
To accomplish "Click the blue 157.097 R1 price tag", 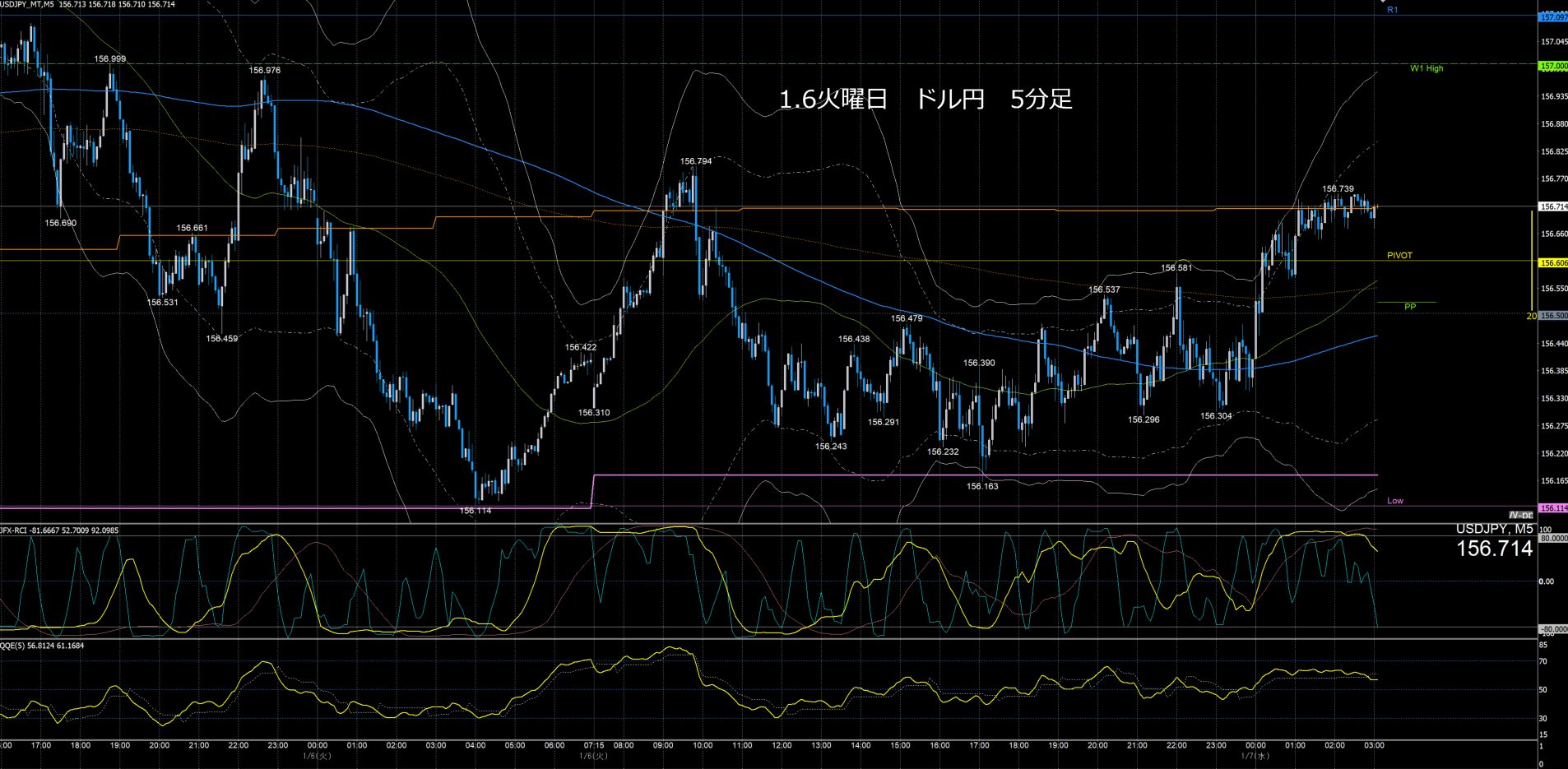I will (x=1553, y=17).
